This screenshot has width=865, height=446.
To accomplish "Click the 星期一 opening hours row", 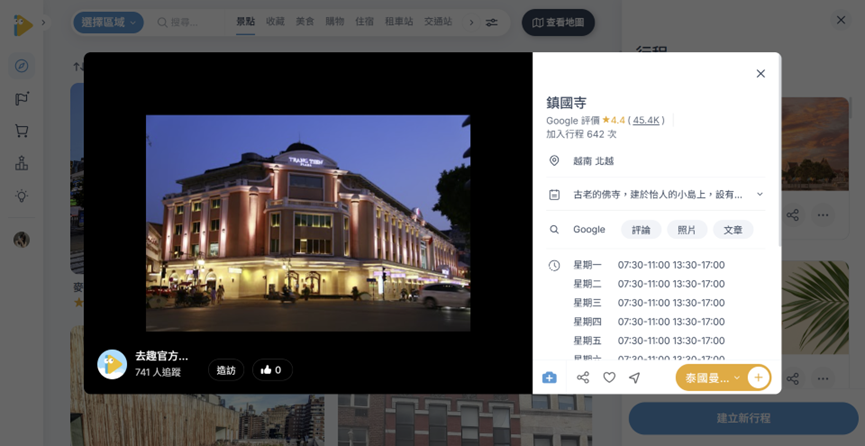I will click(x=649, y=265).
